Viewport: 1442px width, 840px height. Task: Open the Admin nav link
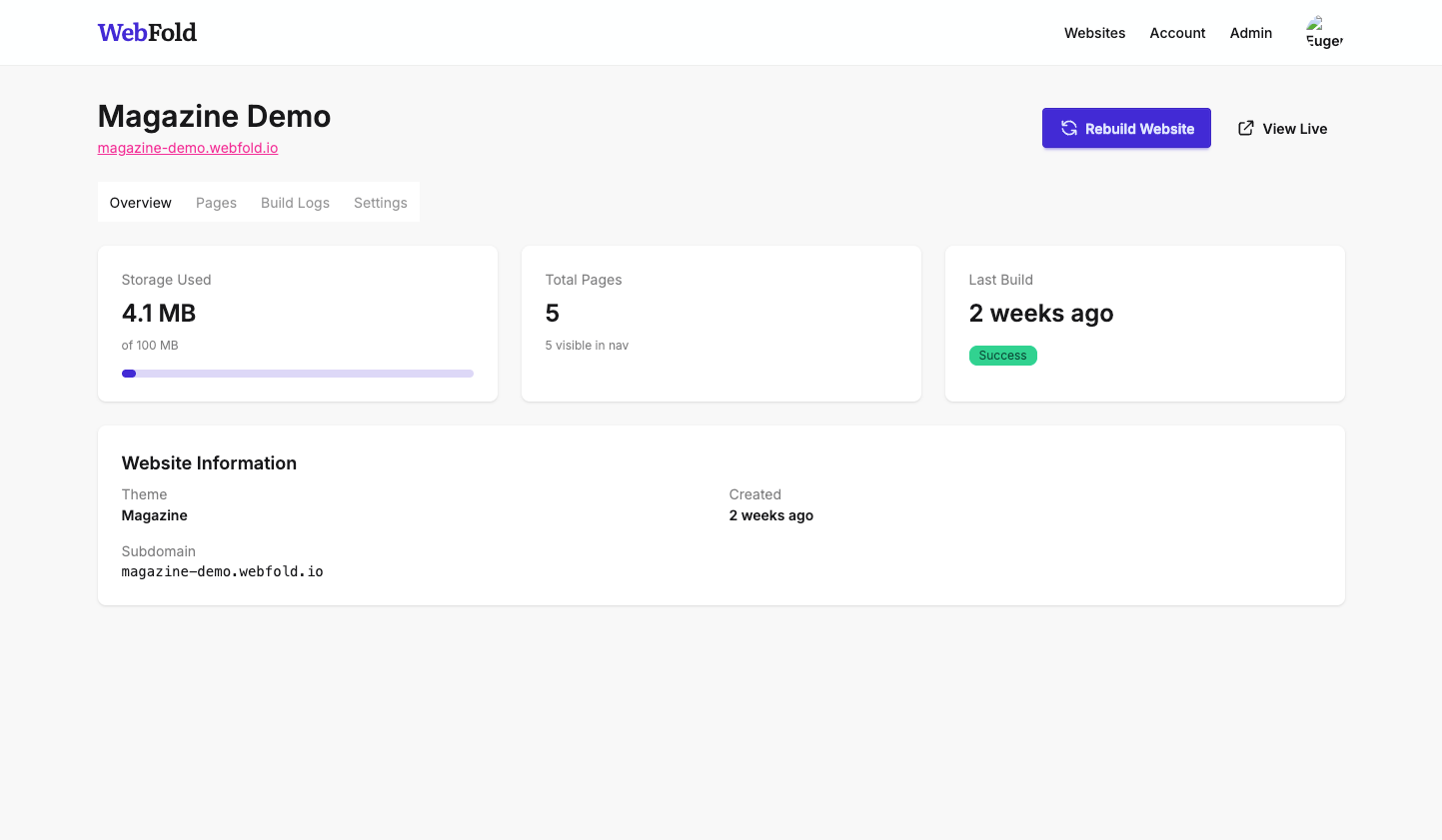1250,33
